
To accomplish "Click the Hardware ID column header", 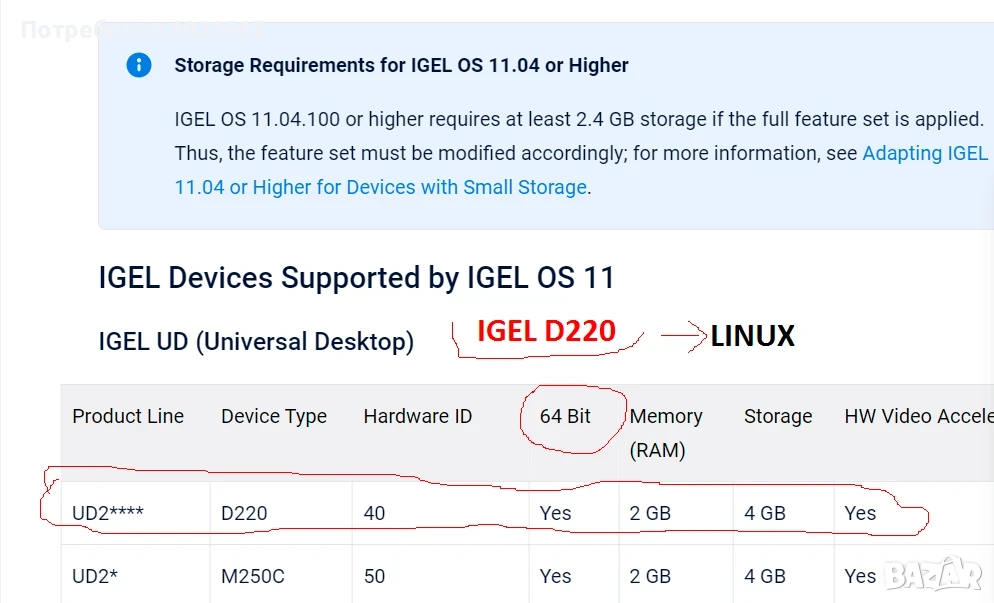I will coord(418,416).
